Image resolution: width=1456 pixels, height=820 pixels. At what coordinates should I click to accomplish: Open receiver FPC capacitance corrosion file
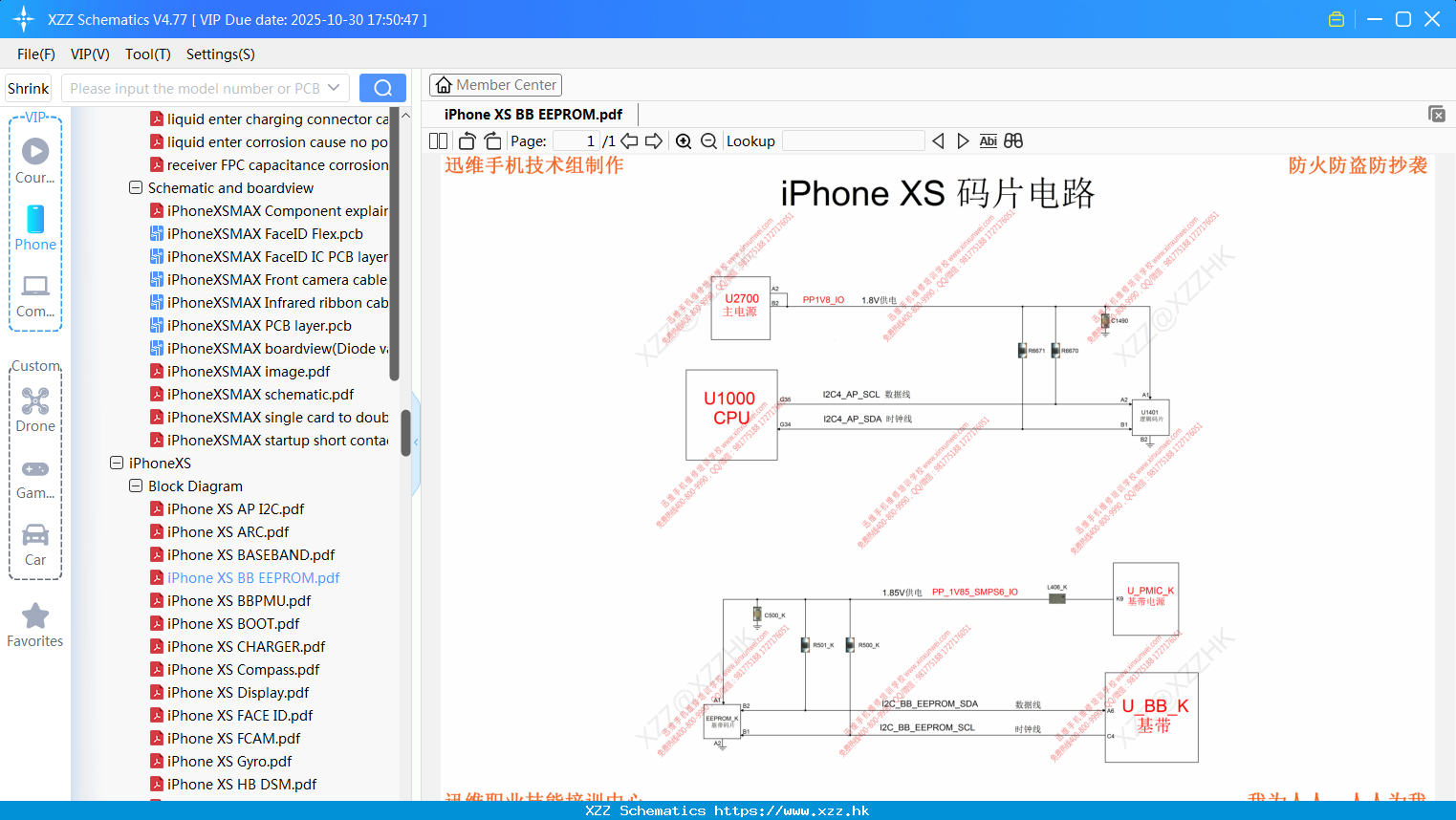269,164
